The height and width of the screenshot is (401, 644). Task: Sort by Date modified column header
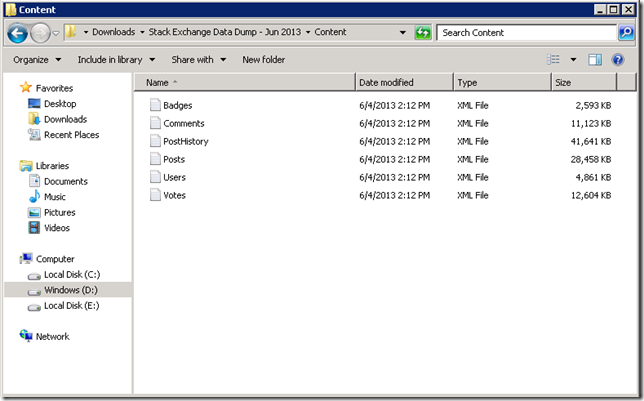[x=386, y=82]
